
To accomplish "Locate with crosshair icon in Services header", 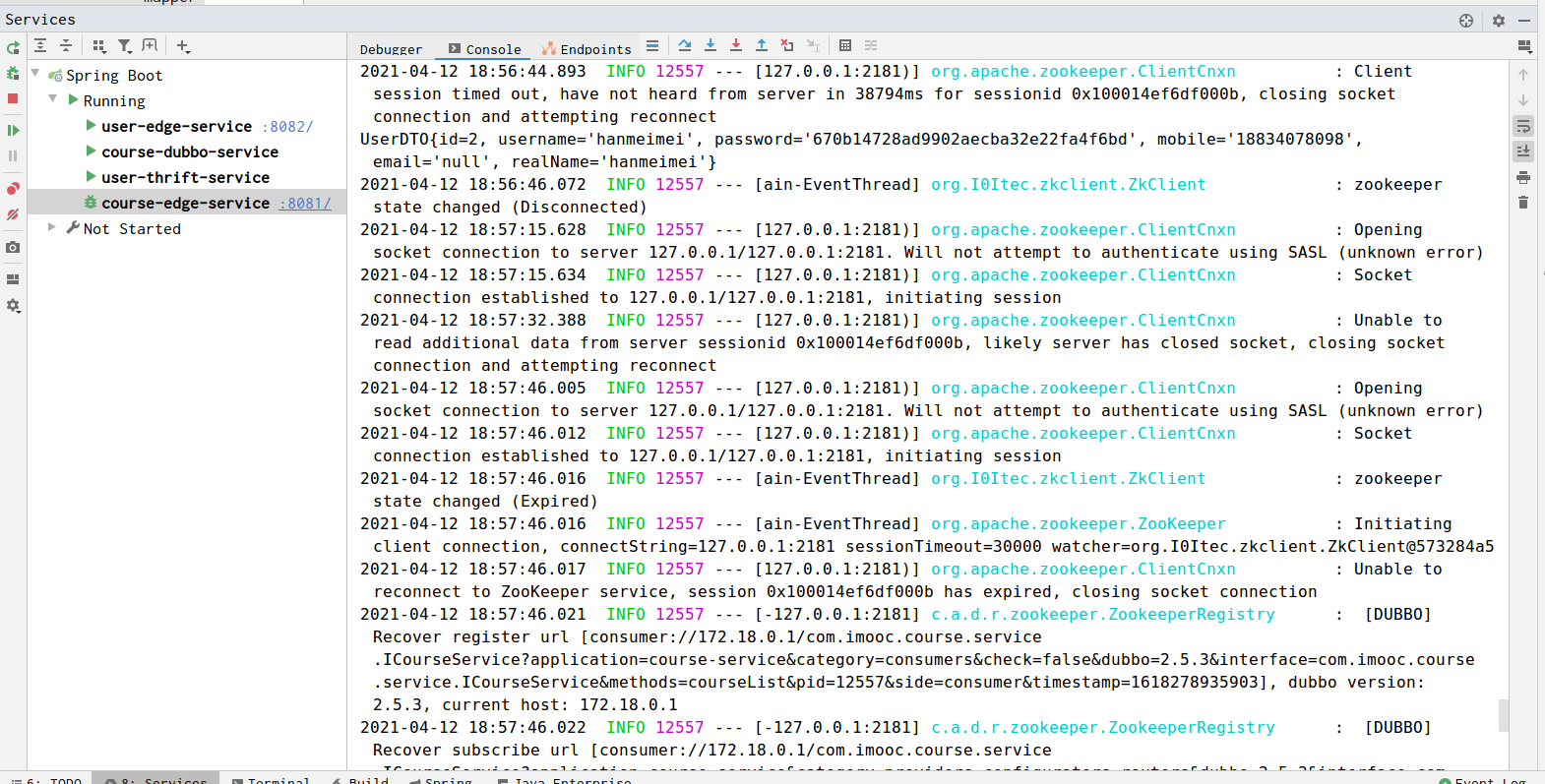I will pos(1466,20).
